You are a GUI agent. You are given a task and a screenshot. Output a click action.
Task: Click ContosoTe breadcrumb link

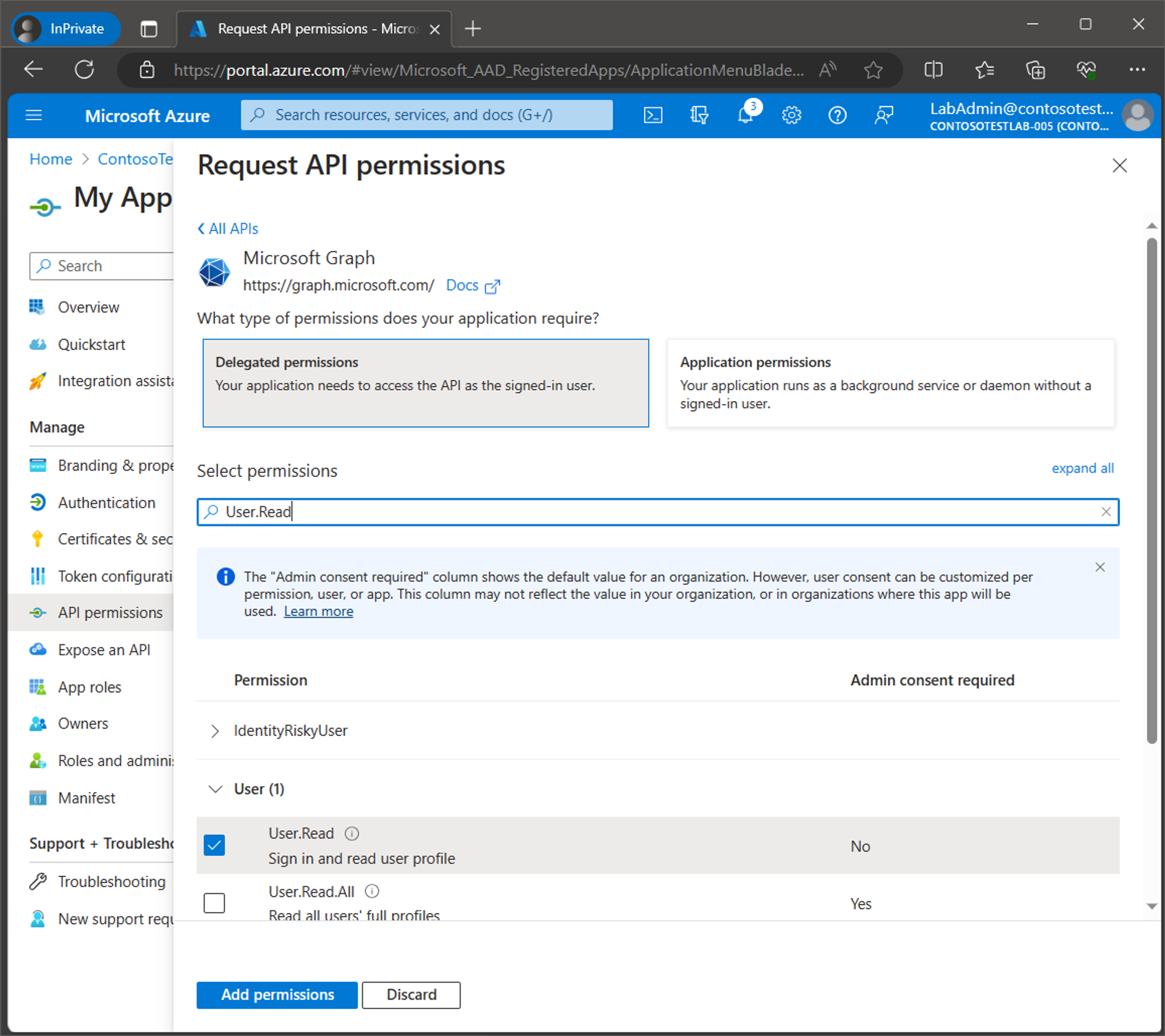click(x=135, y=159)
